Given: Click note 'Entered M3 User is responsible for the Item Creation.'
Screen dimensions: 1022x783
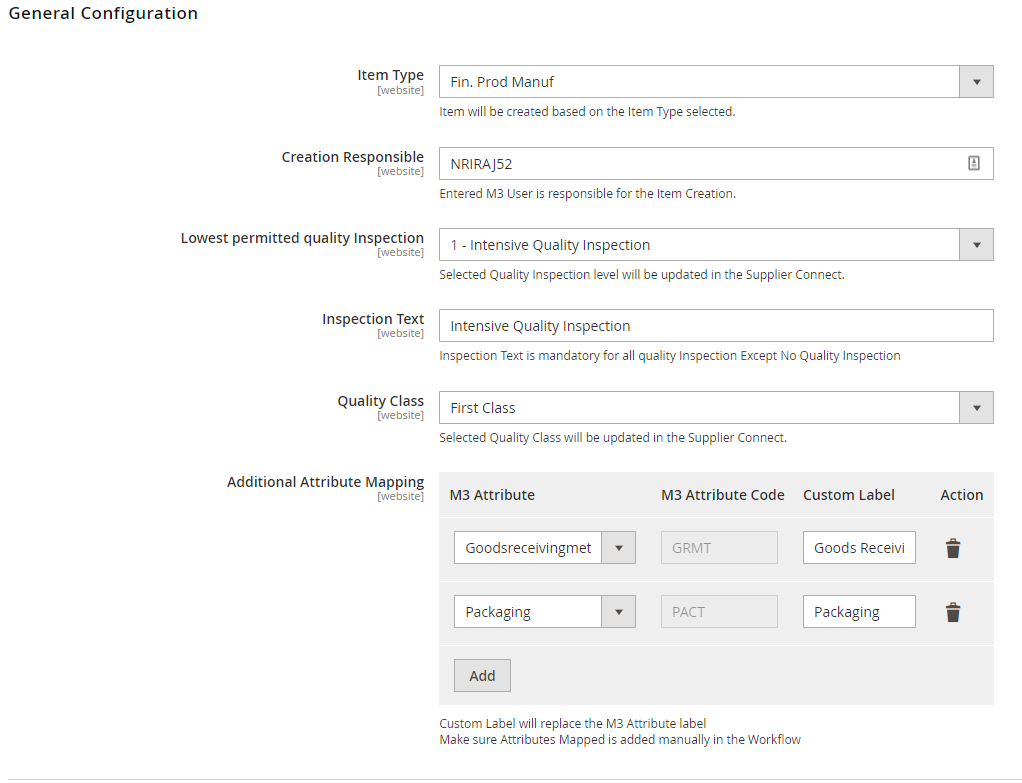Looking at the screenshot, I should tap(587, 194).
